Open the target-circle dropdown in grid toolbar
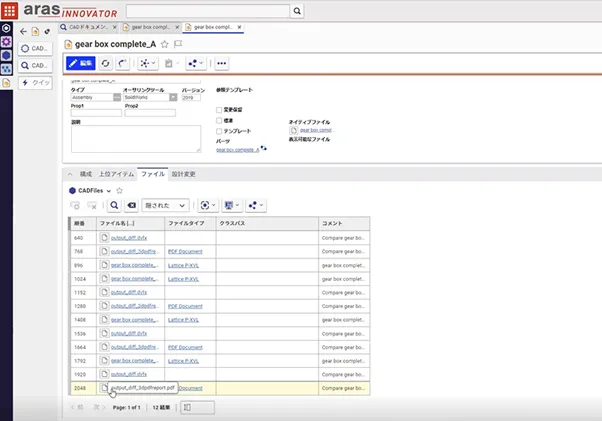 point(208,205)
